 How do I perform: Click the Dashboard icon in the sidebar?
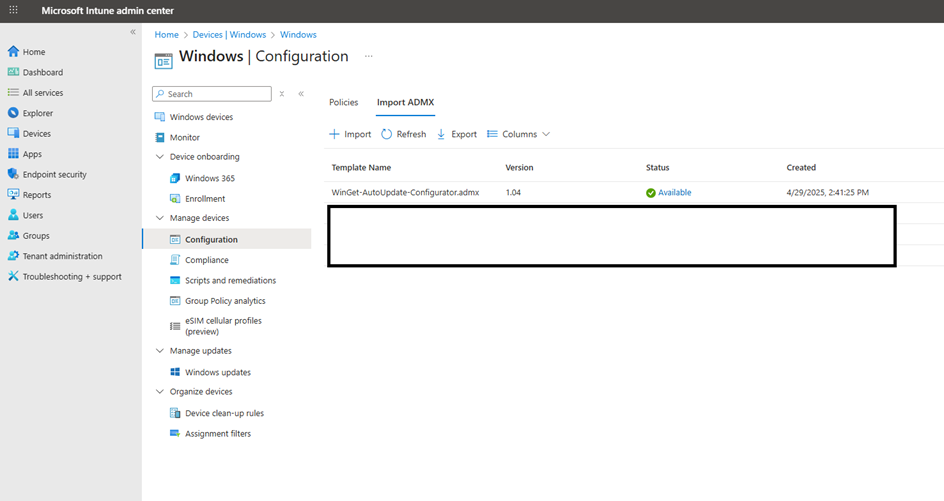(13, 72)
